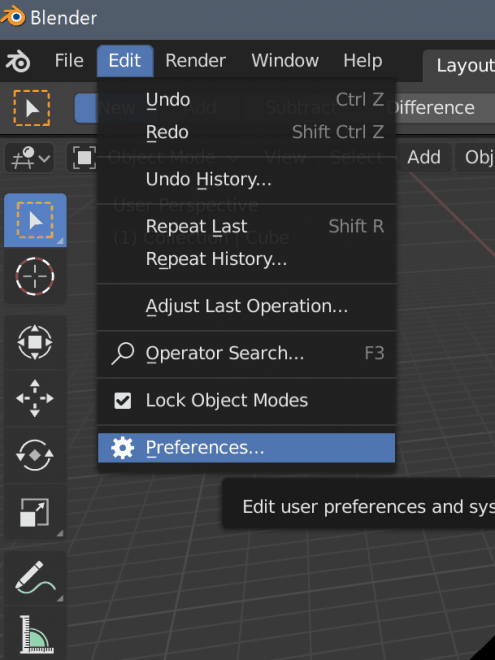Click the object mode icon selector

pos(84,158)
